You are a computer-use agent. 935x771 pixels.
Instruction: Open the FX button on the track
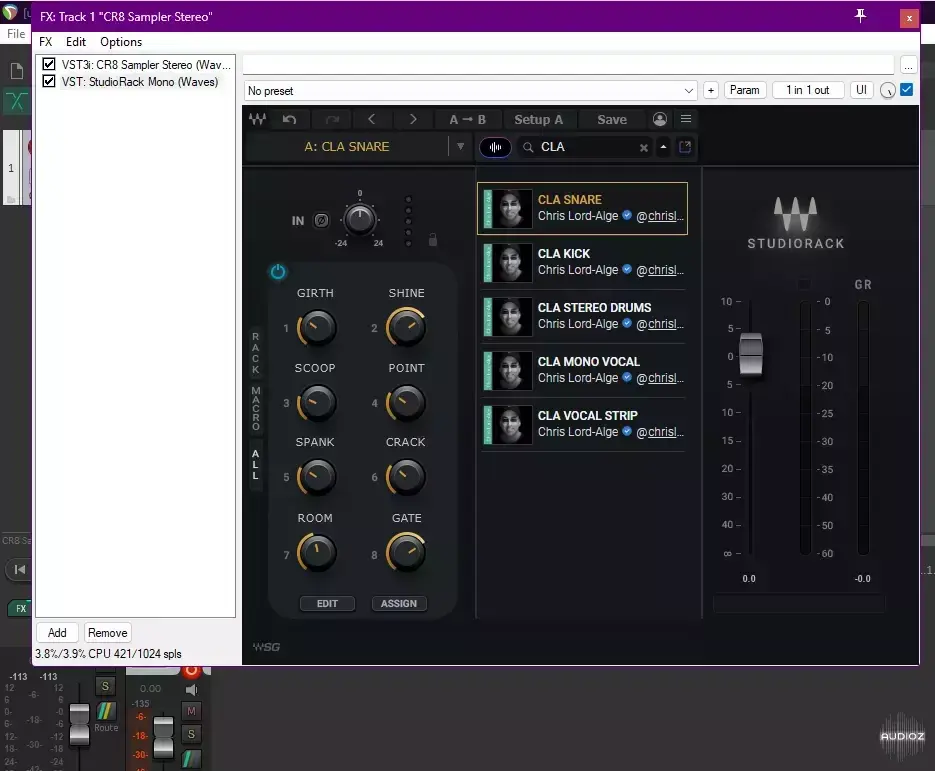pyautogui.click(x=21, y=609)
